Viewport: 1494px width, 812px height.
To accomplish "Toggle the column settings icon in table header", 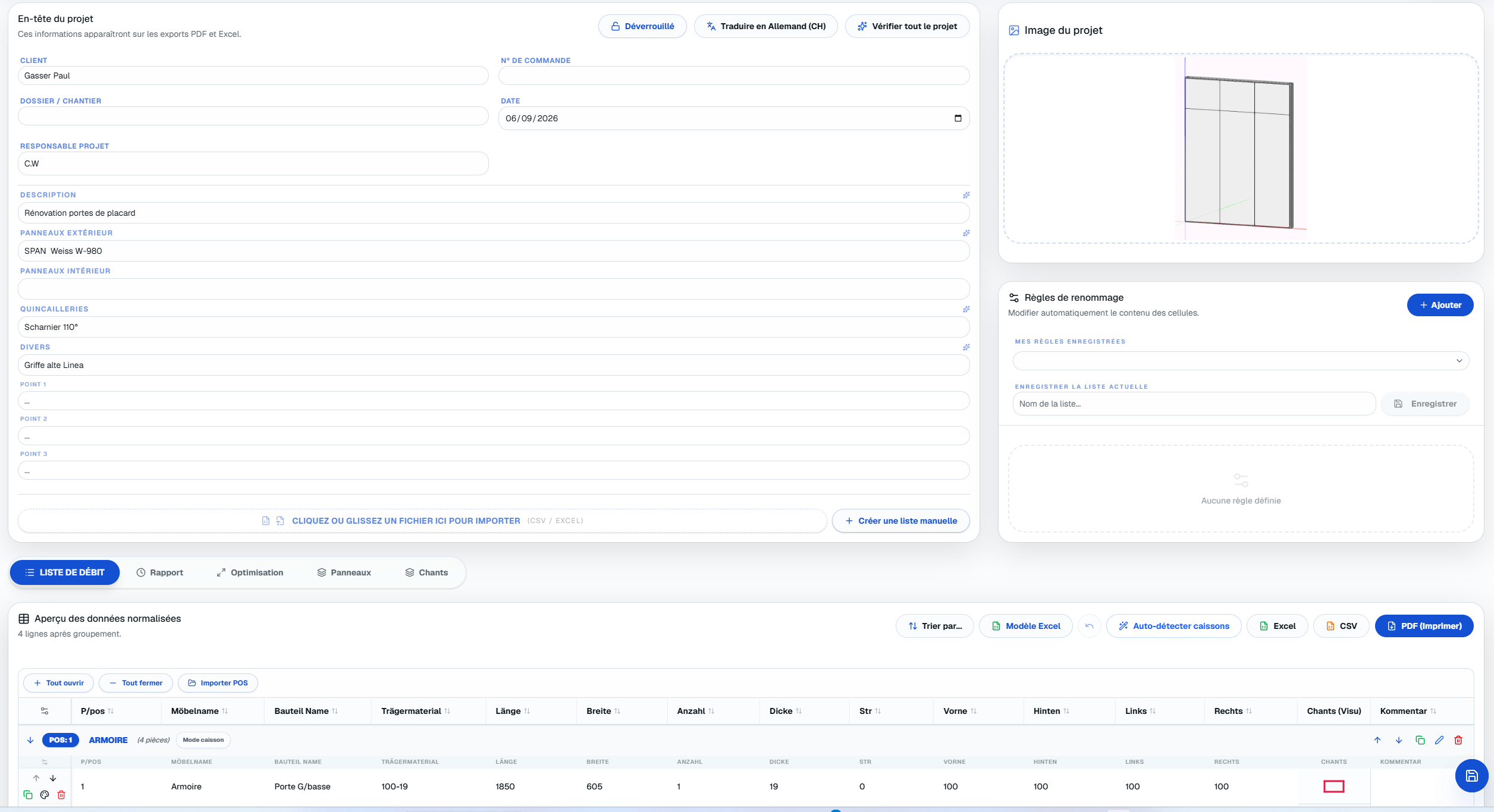I will [x=45, y=711].
